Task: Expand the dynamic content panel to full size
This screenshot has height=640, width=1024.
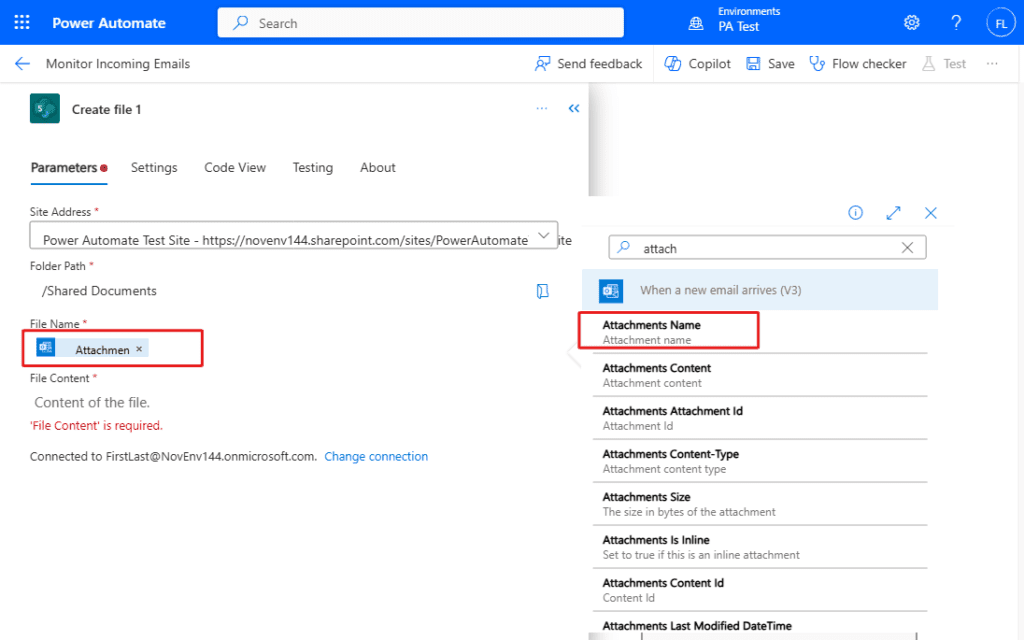Action: pyautogui.click(x=893, y=213)
